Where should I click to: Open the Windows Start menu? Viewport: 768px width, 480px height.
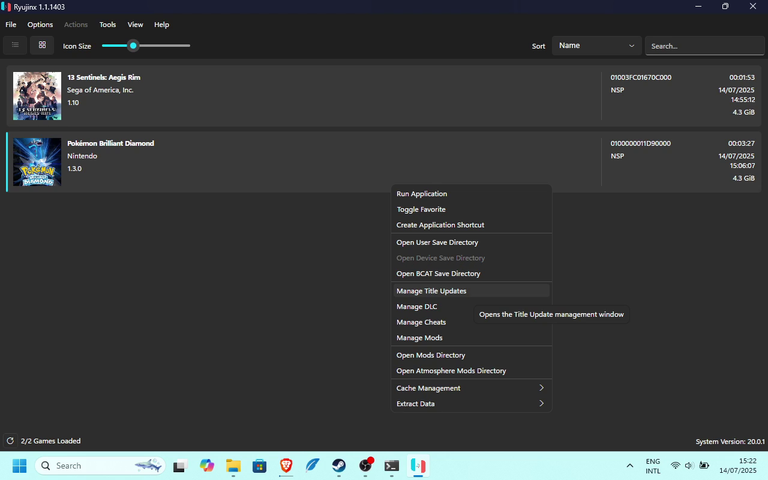click(x=20, y=466)
